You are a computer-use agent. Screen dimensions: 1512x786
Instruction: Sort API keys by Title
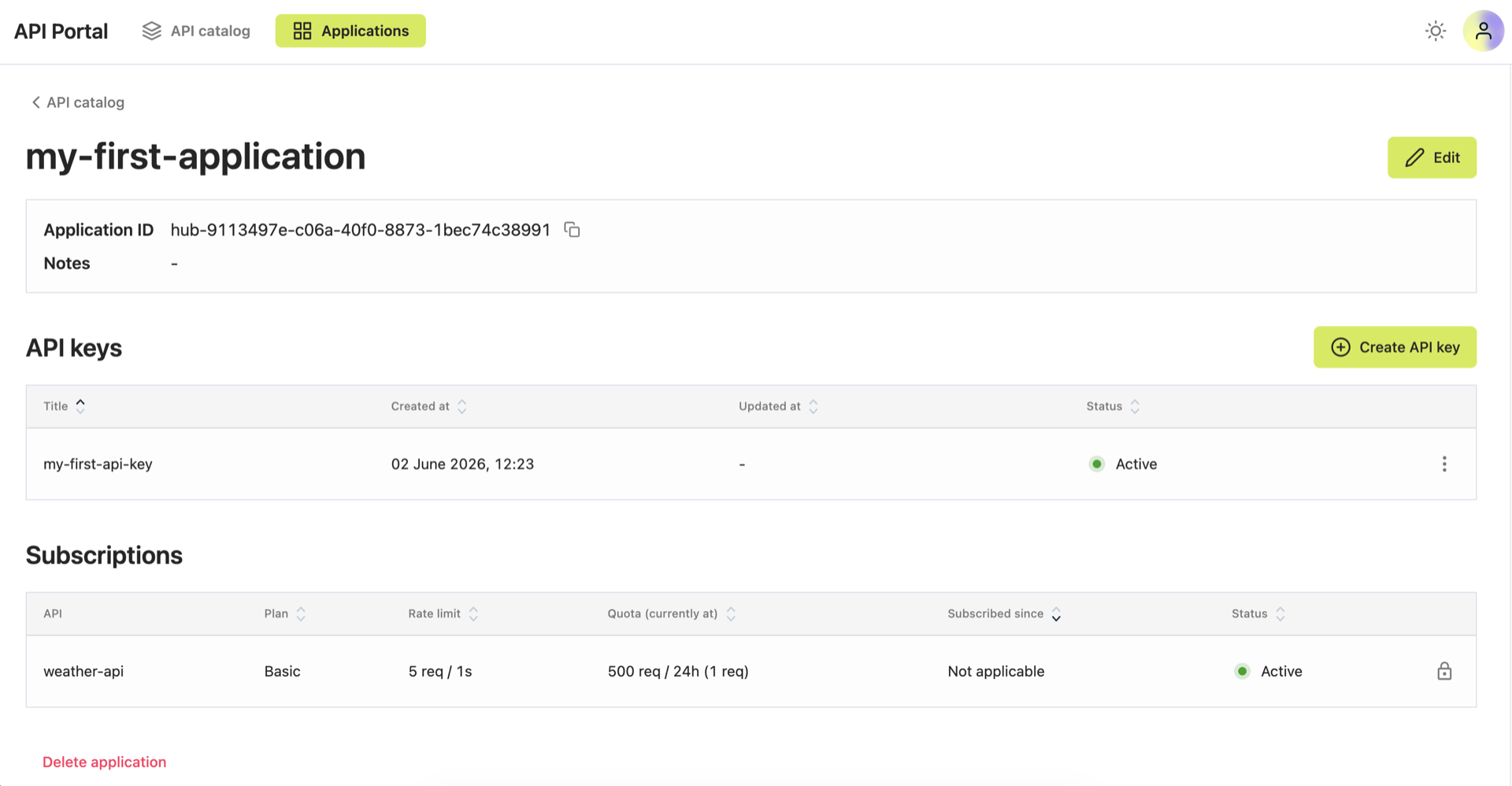(65, 406)
